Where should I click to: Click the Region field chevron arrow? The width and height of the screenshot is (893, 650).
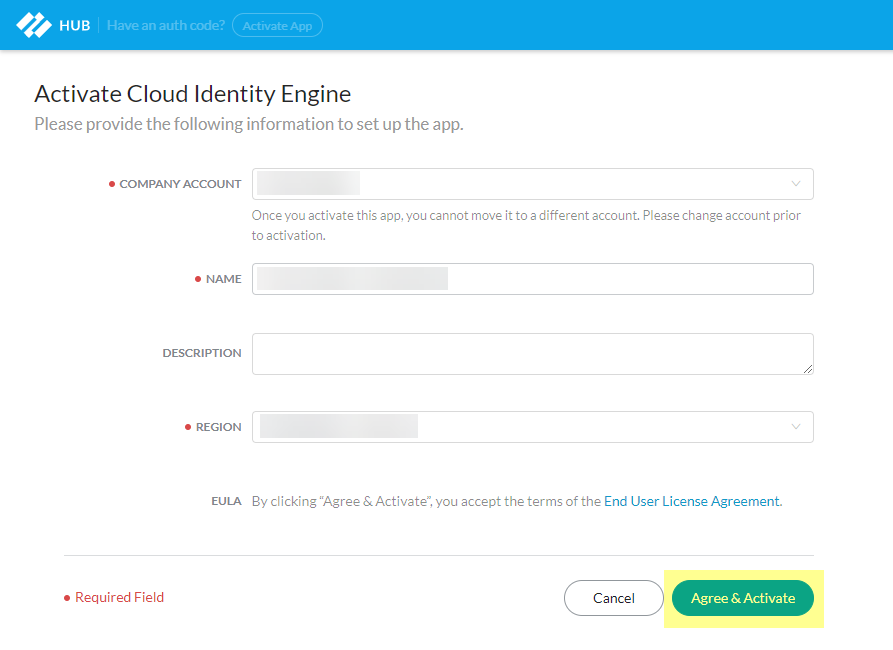tap(796, 426)
